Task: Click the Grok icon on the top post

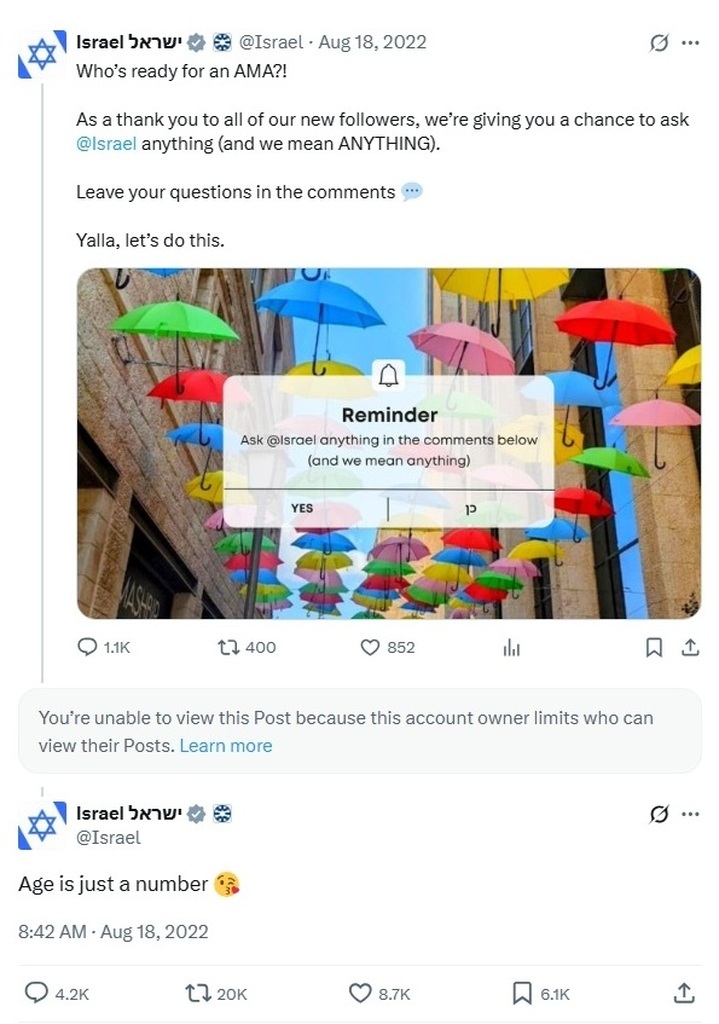Action: [659, 43]
